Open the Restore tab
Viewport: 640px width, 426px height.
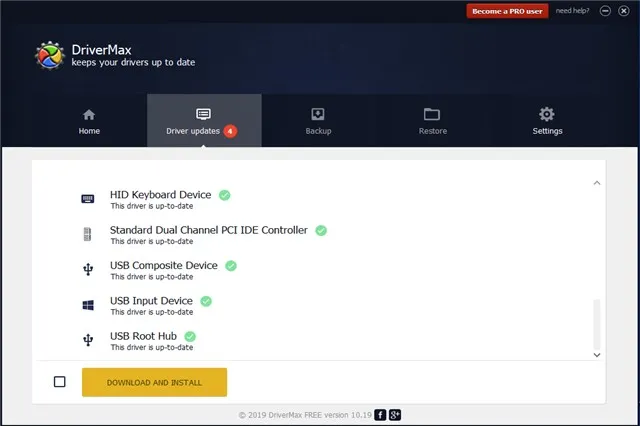pos(433,121)
